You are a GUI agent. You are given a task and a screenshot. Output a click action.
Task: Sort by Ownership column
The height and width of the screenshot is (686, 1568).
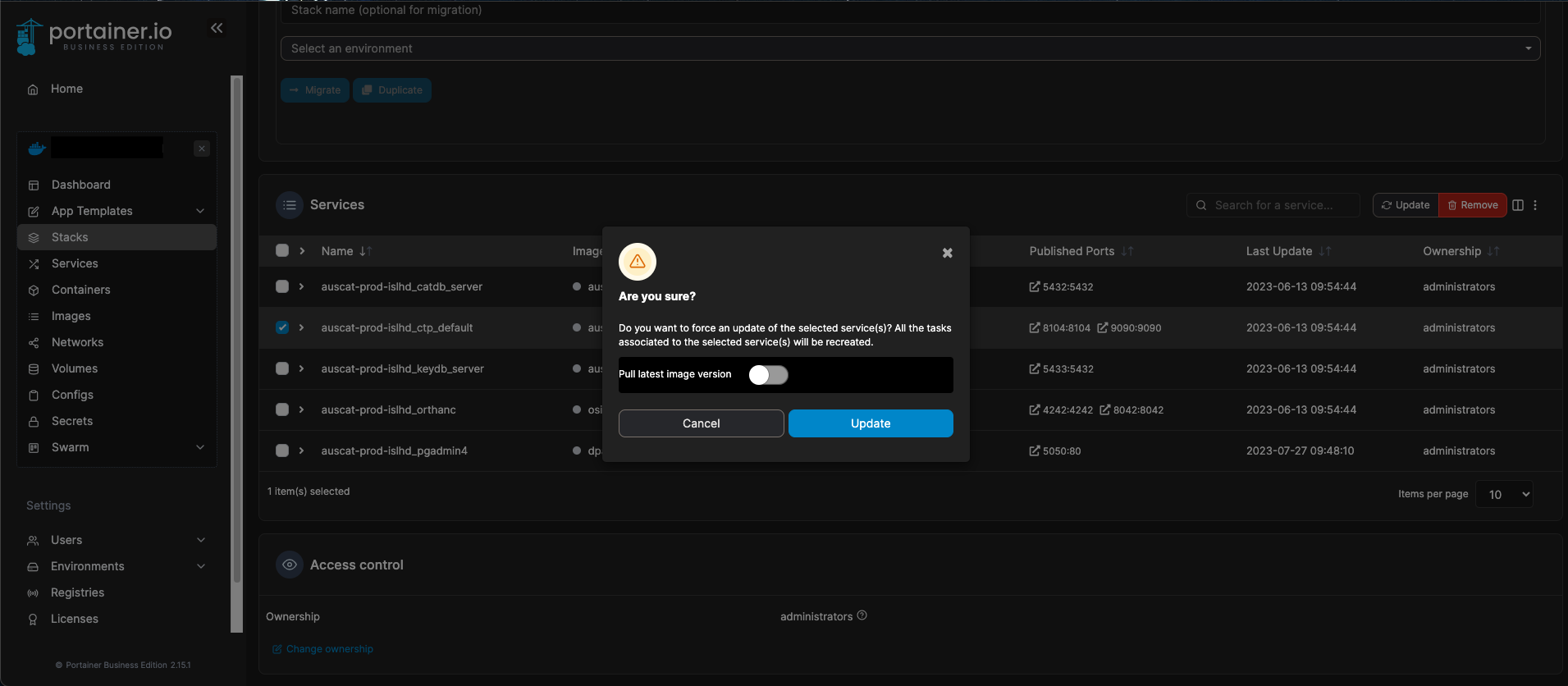[x=1461, y=251]
